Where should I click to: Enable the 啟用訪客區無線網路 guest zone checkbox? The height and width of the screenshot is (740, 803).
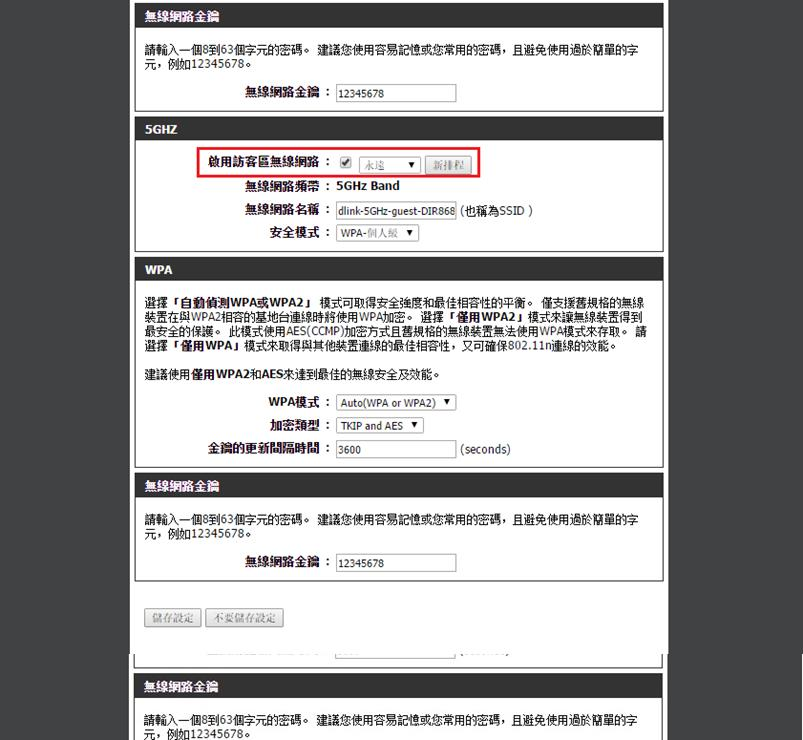tap(345, 164)
